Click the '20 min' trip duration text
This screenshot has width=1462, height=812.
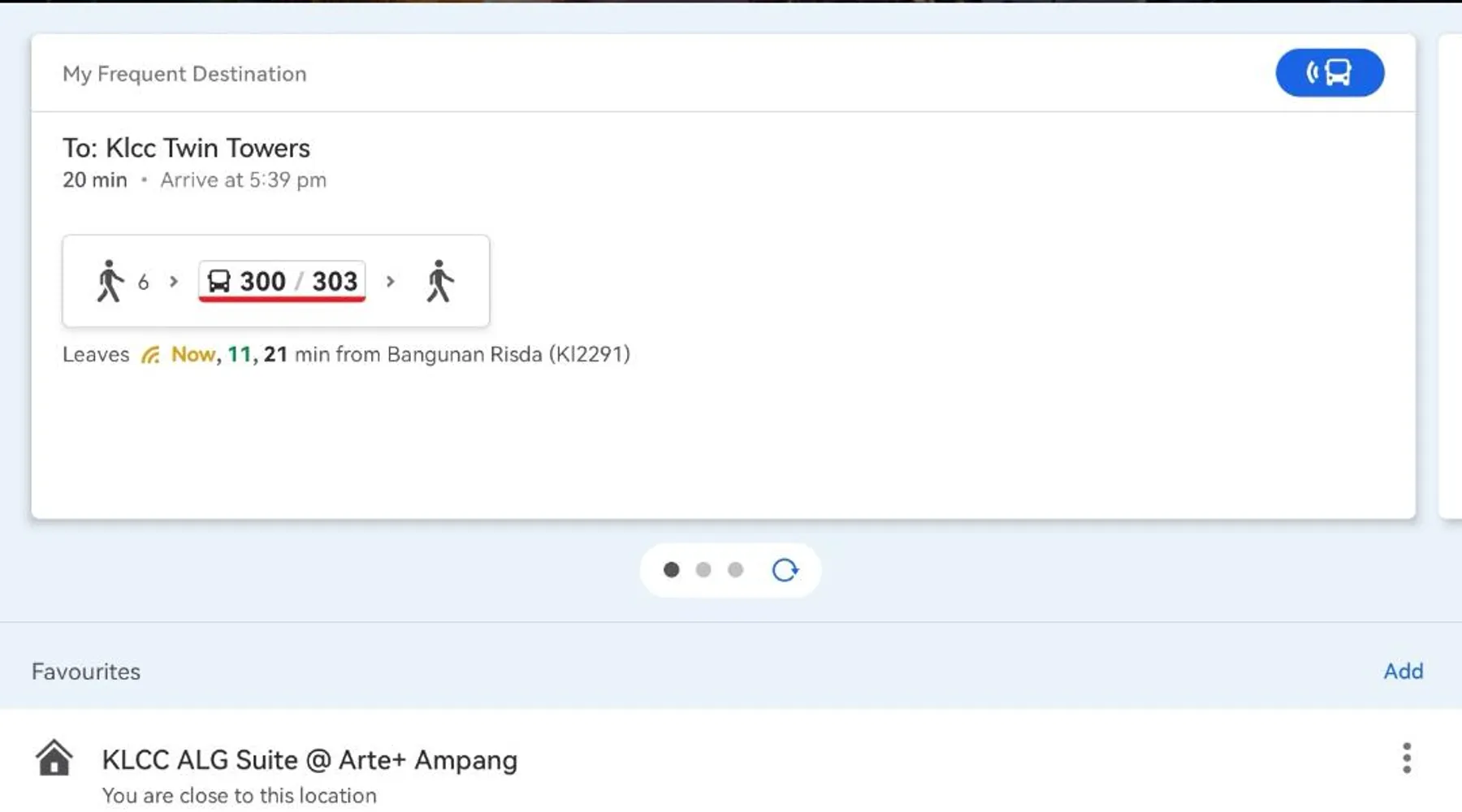point(95,180)
